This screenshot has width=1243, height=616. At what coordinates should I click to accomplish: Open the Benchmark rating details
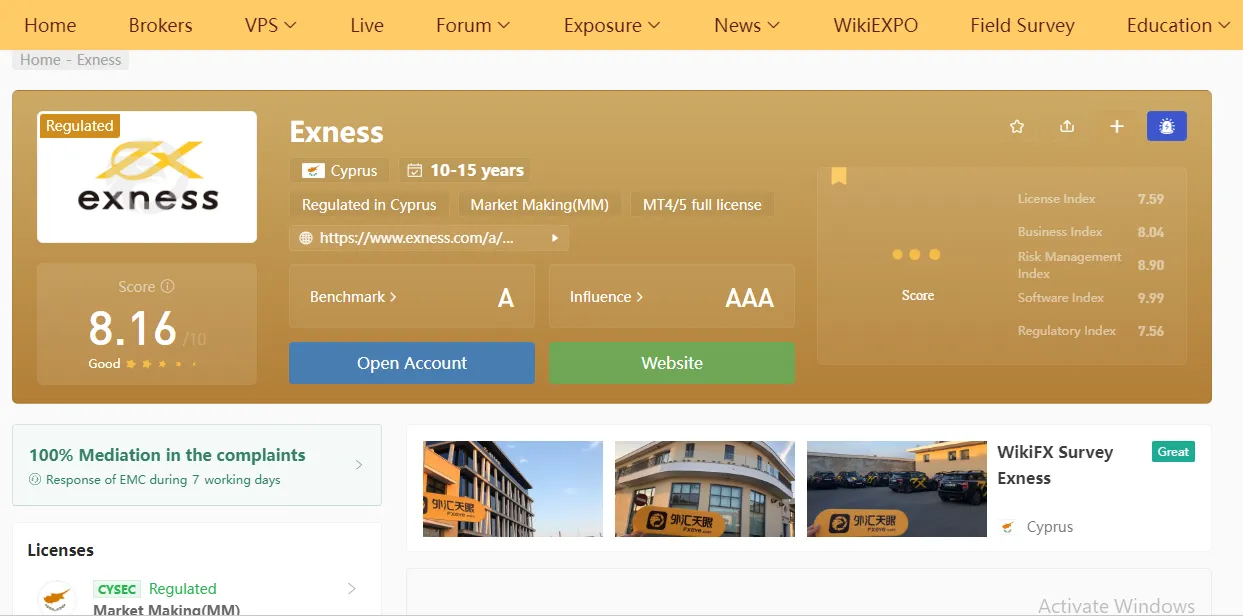[x=412, y=297]
